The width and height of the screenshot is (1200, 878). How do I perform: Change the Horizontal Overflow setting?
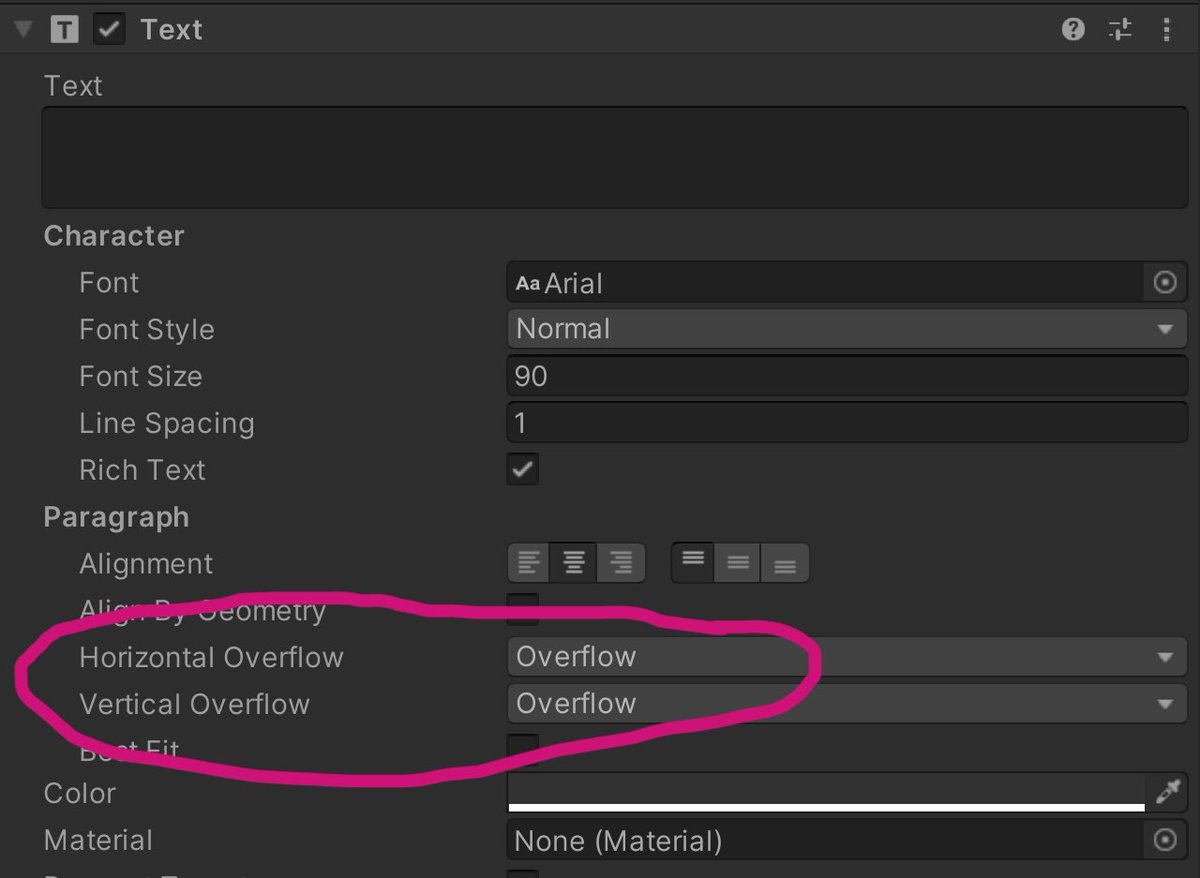[845, 656]
